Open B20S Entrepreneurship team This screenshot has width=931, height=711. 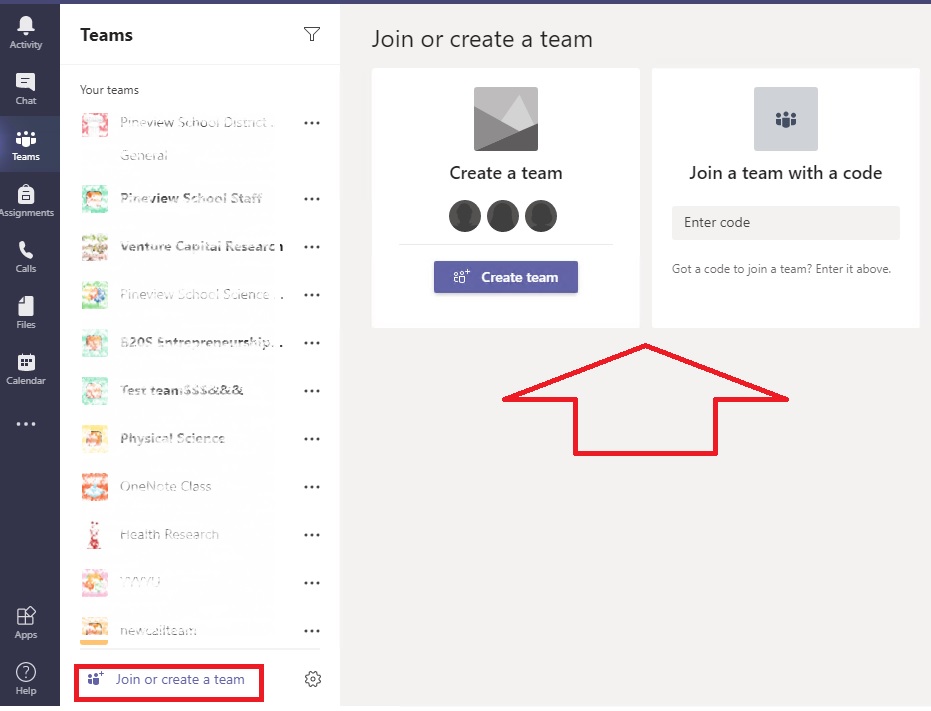(x=202, y=343)
